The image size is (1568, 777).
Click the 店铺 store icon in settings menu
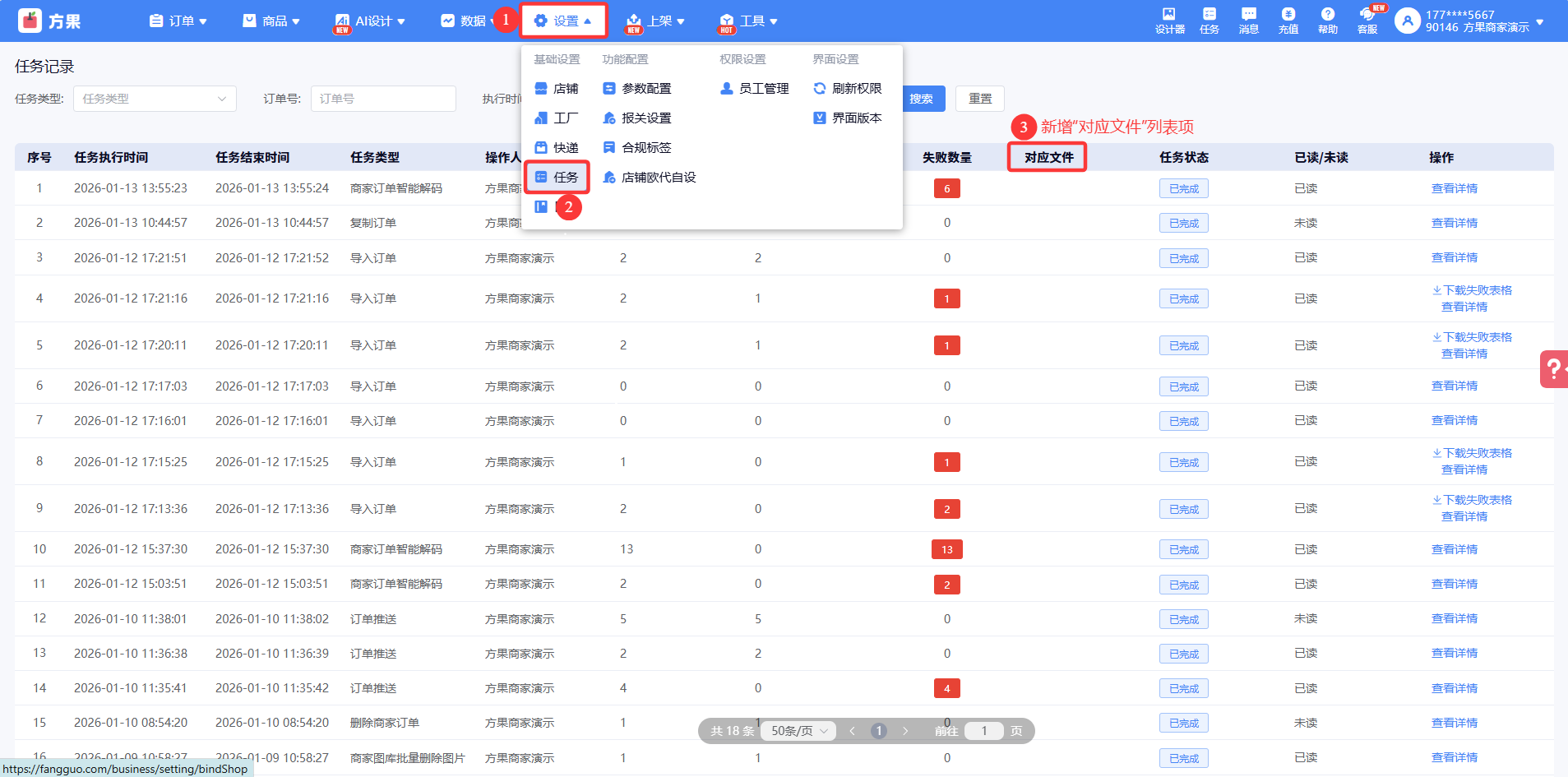541,88
